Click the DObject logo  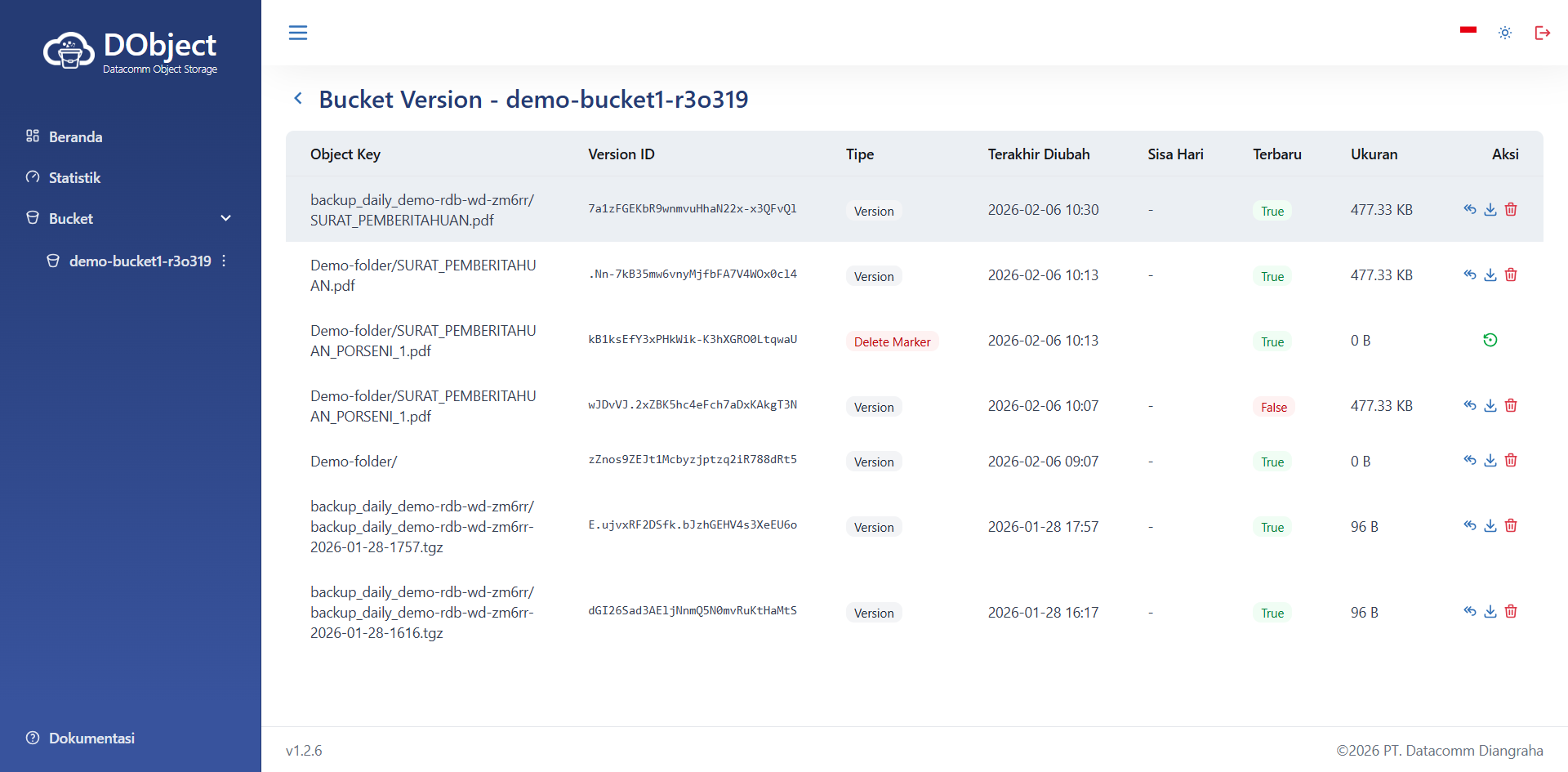131,51
